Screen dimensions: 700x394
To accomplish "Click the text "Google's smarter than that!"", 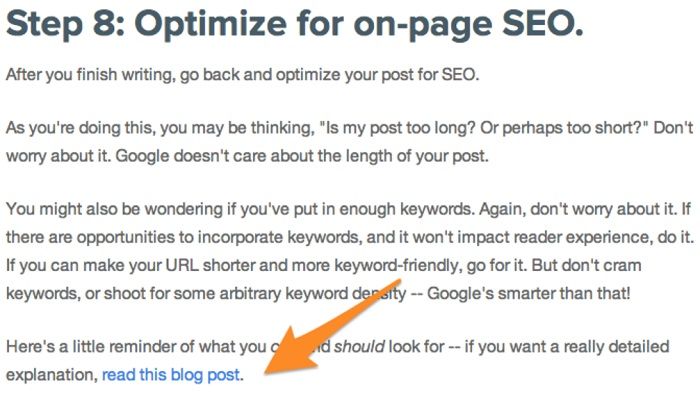I will [529, 294].
